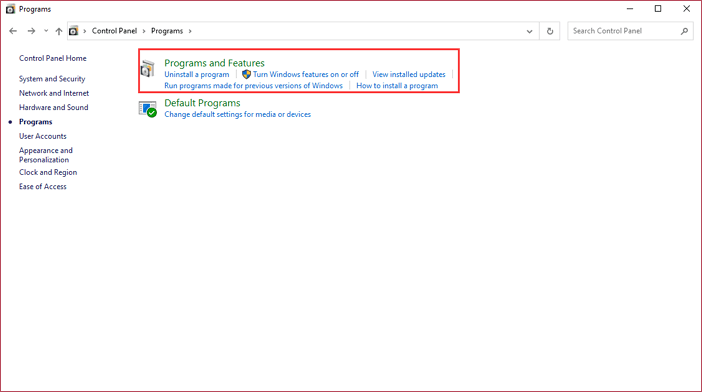Click View installed updates
This screenshot has height=392, width=702.
[409, 74]
